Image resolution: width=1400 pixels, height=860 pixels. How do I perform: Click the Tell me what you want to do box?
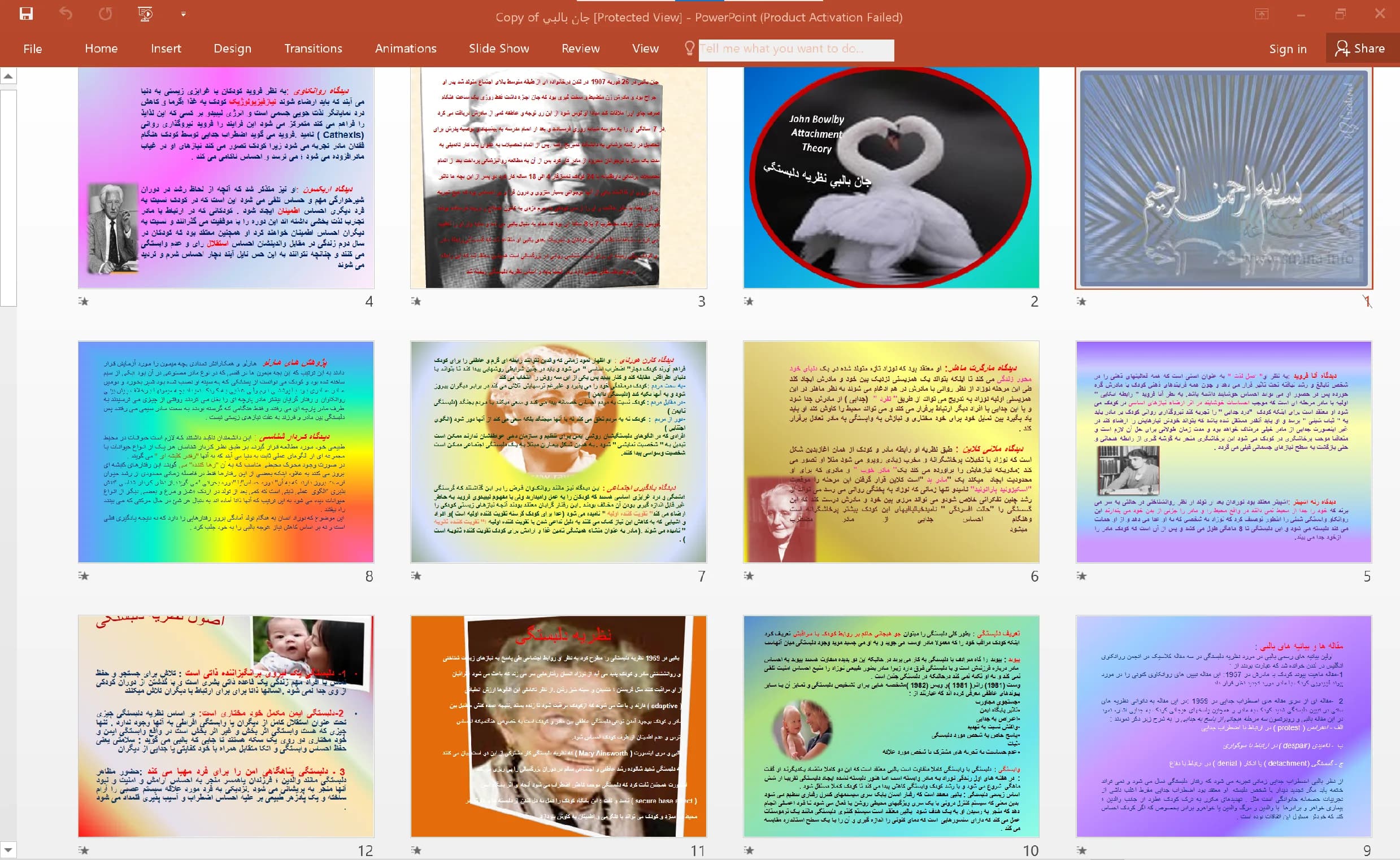click(796, 50)
